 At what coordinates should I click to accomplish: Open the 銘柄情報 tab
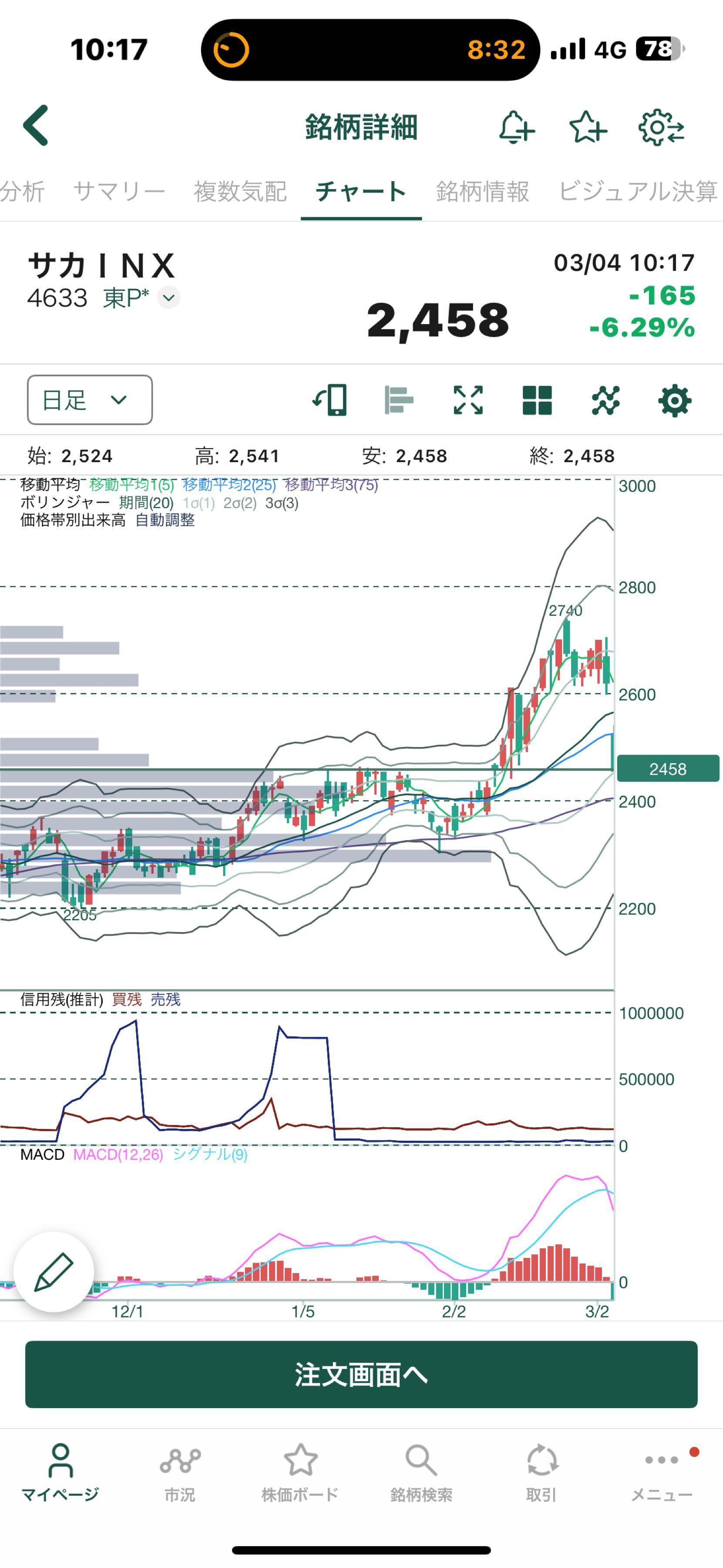482,191
